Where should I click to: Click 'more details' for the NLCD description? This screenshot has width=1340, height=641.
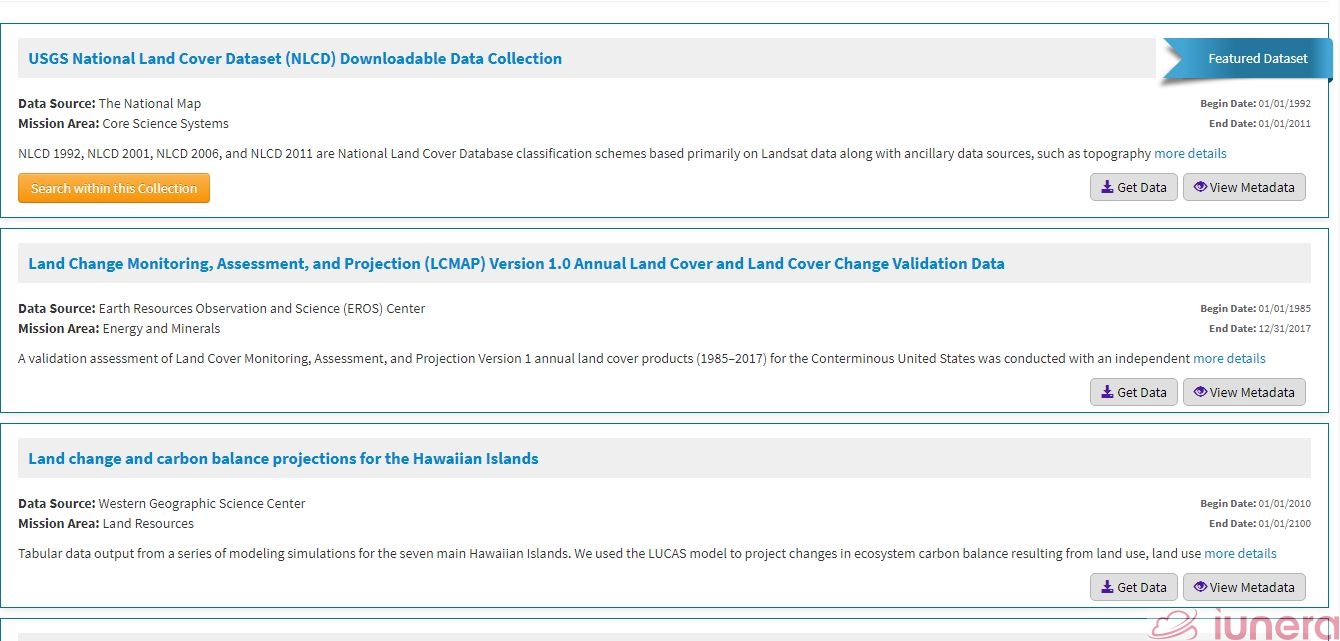(1190, 153)
